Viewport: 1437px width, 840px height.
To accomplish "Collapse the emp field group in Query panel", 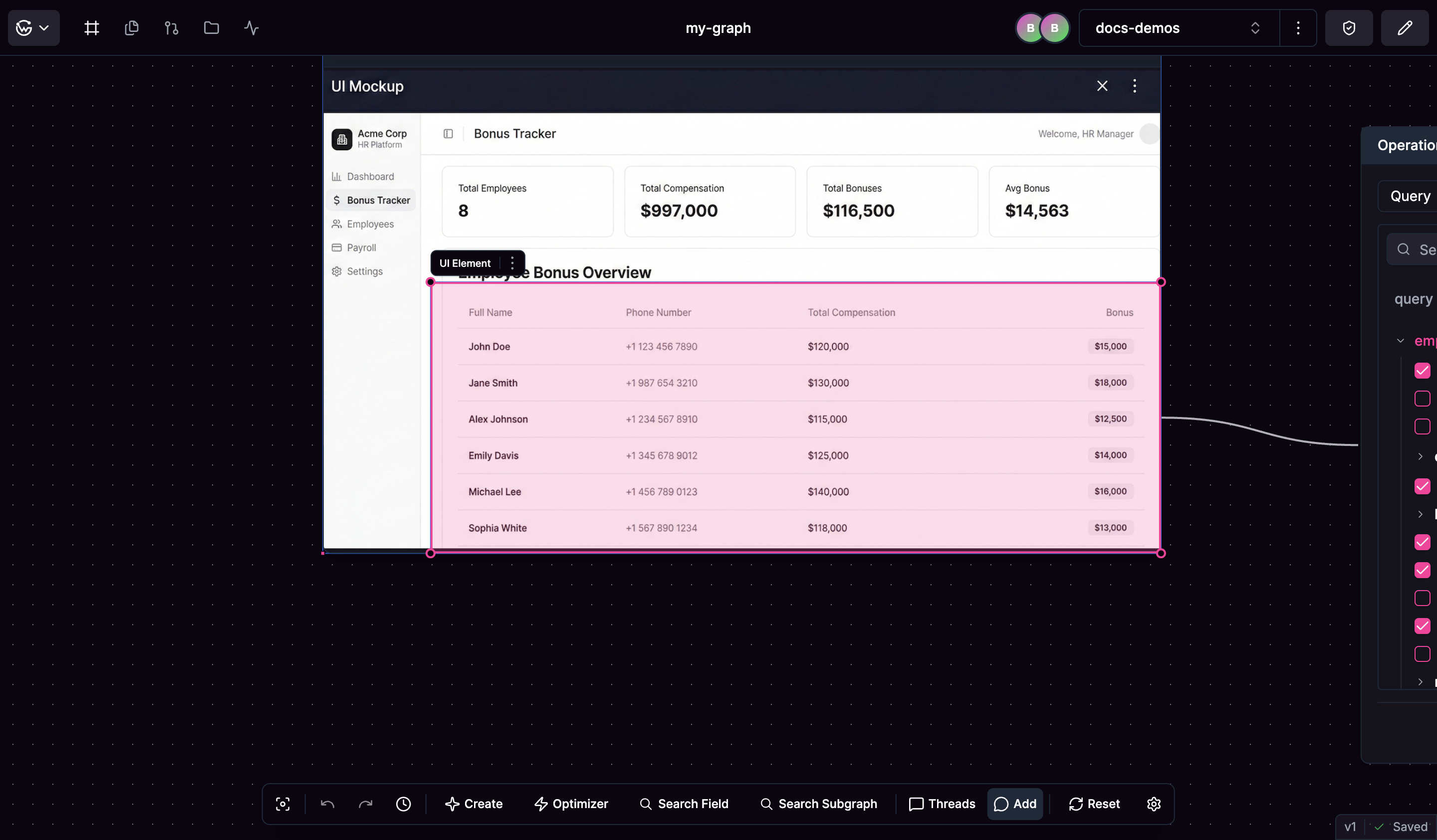I will [x=1401, y=340].
